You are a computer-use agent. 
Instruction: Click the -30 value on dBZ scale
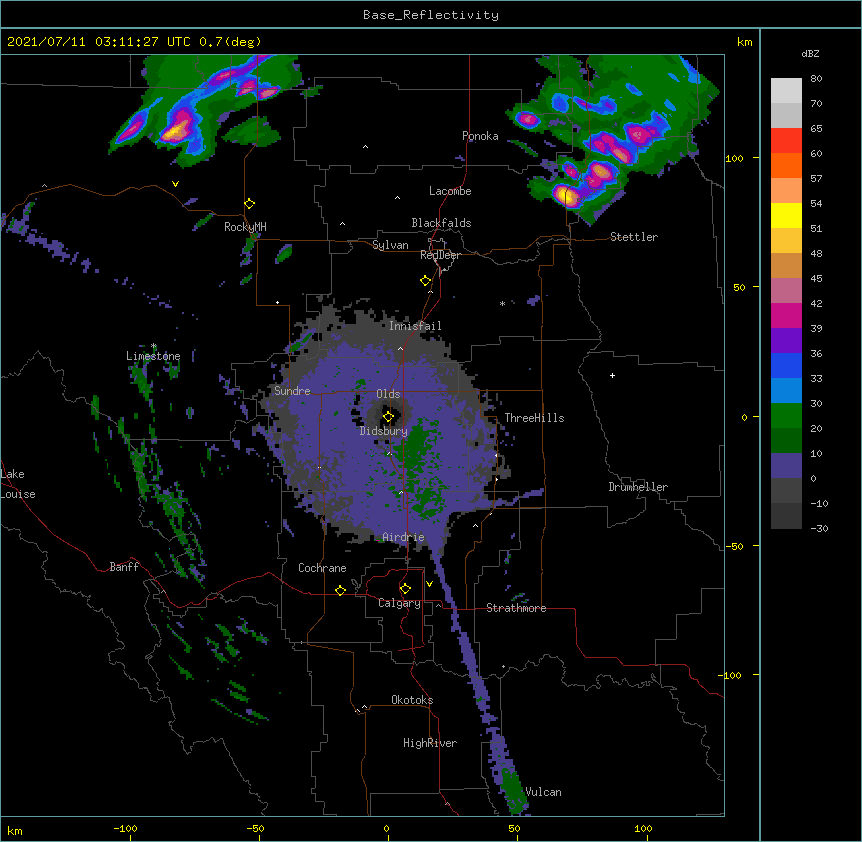(x=819, y=528)
